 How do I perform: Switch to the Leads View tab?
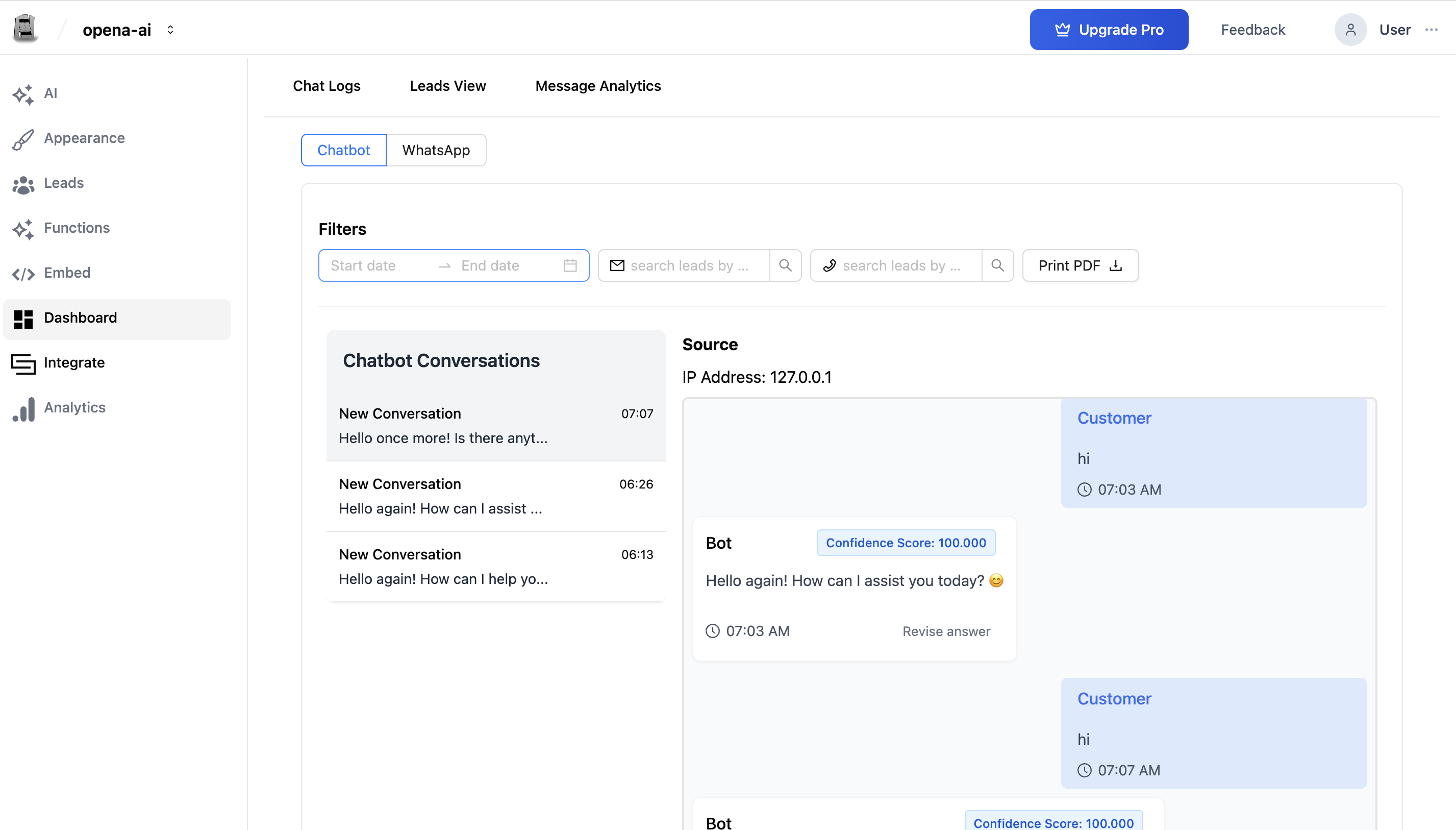[x=448, y=86]
